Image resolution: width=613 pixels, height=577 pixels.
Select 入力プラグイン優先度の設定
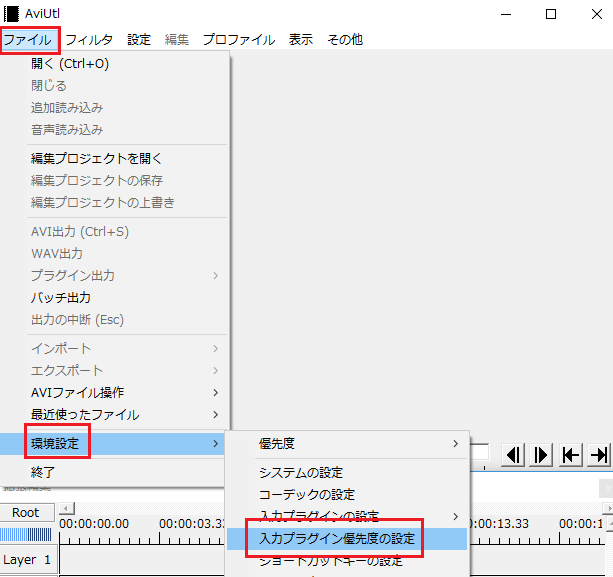347,539
